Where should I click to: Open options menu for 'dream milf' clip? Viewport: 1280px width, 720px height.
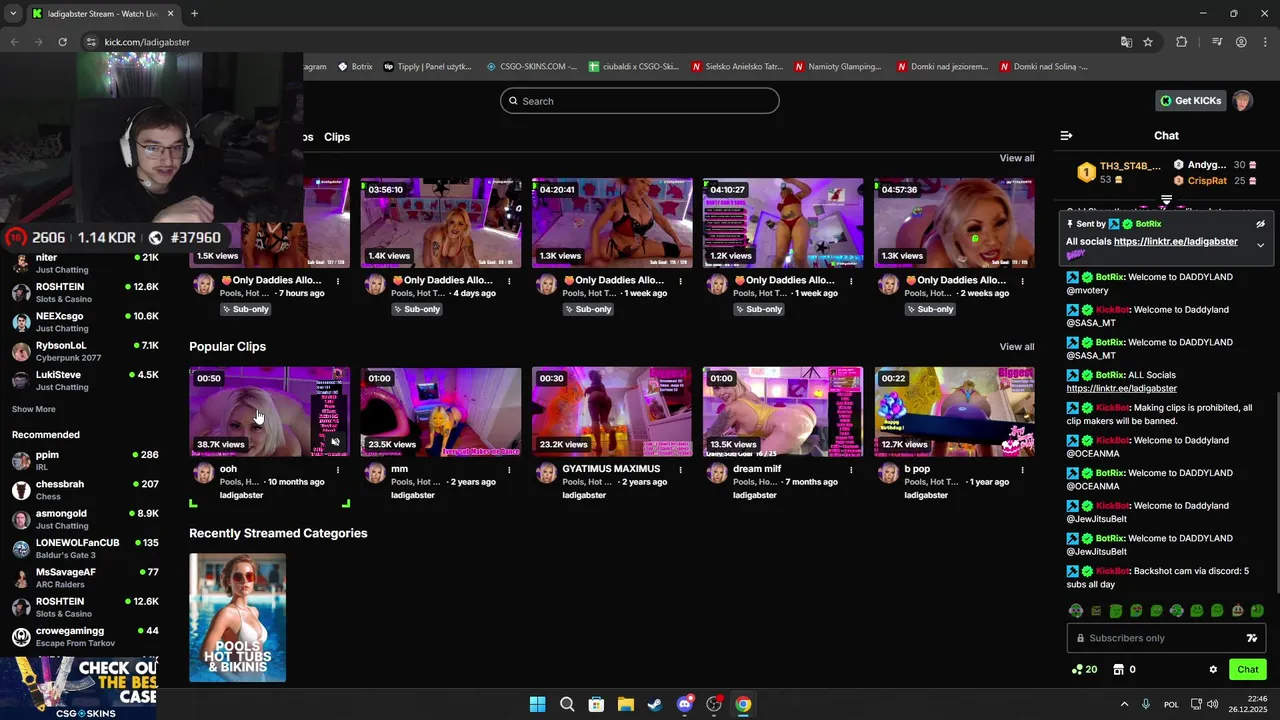[x=851, y=469]
